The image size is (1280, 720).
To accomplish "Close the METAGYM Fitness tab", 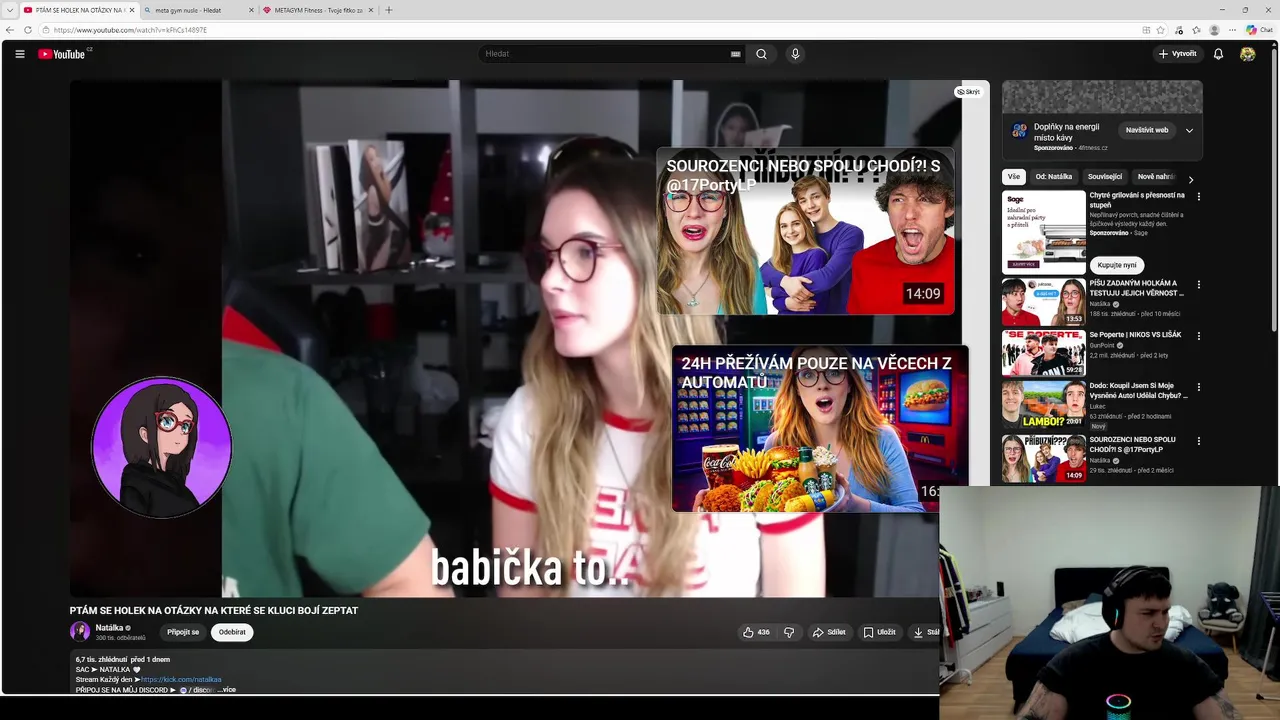I will [370, 10].
